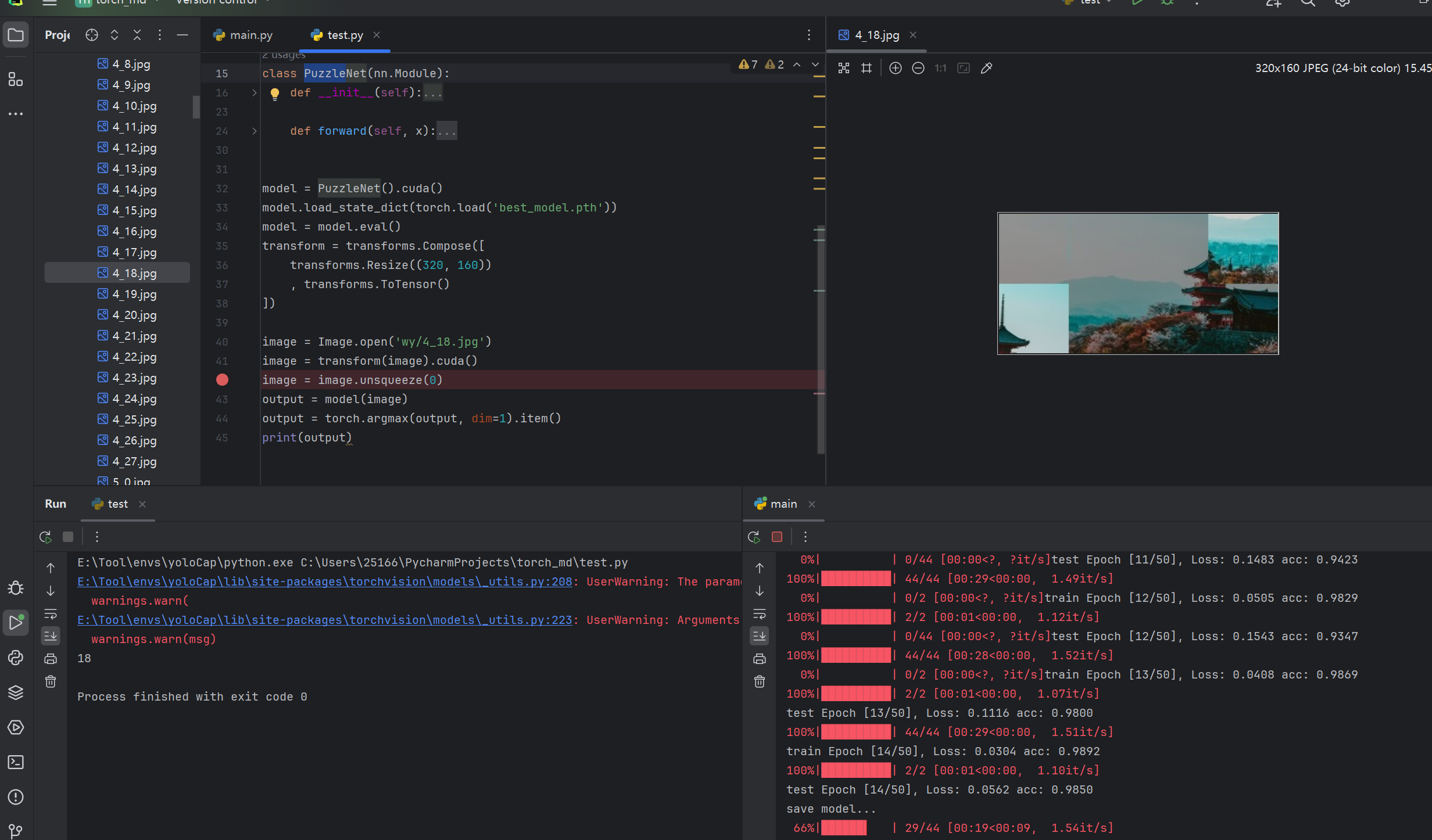Expand folded __init__ body ellipsis
This screenshot has width=1432, height=840.
coord(433,93)
